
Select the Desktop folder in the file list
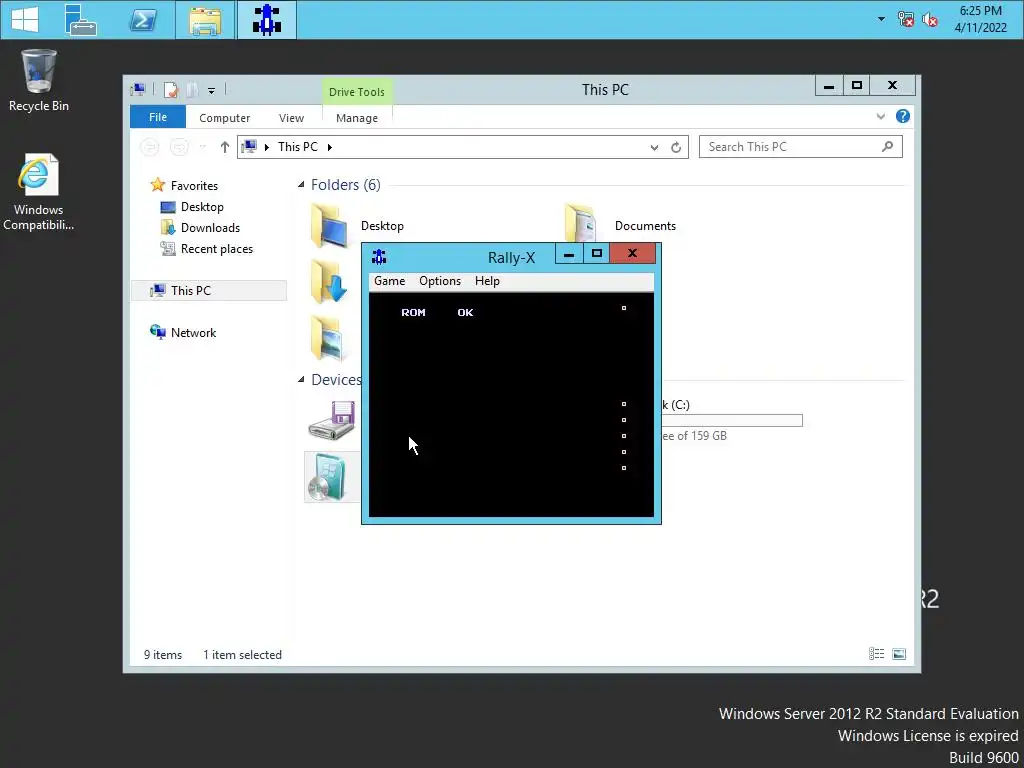click(357, 226)
